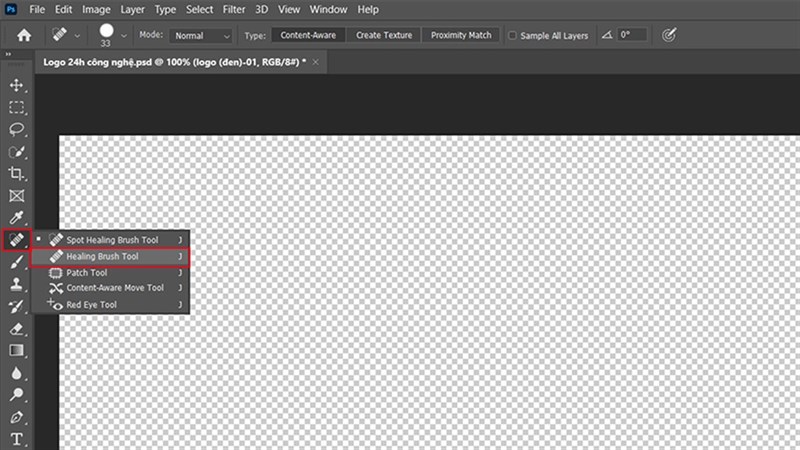Select the Blur tool droplet icon

[16, 373]
